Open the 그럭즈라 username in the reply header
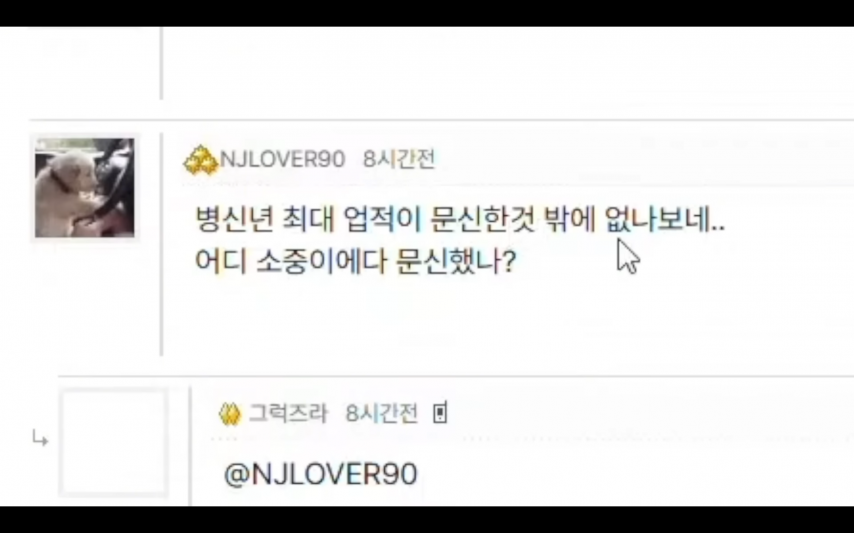854x533 pixels. (x=288, y=413)
